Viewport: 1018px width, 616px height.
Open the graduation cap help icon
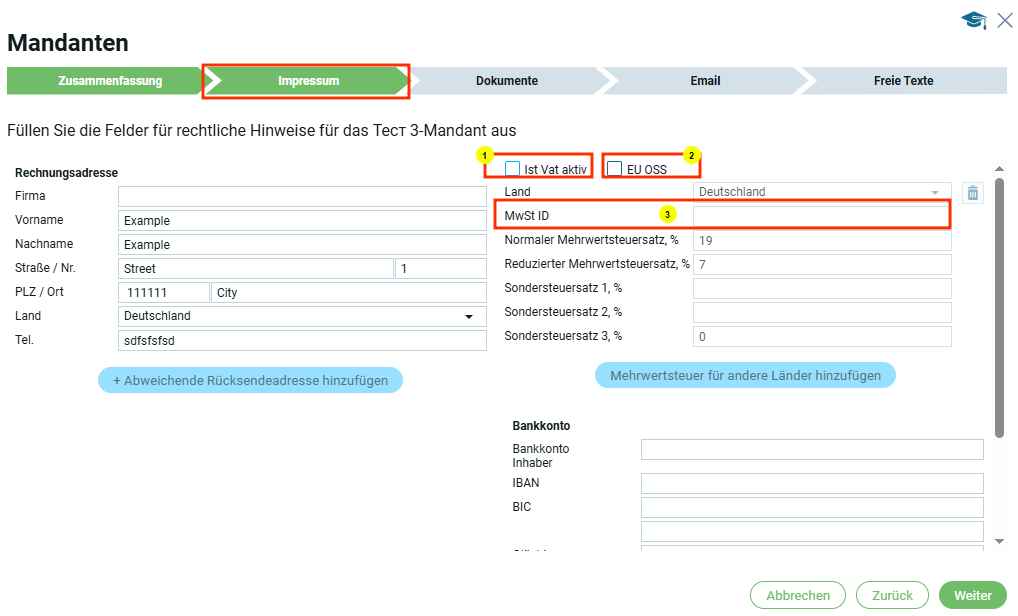[x=973, y=21]
